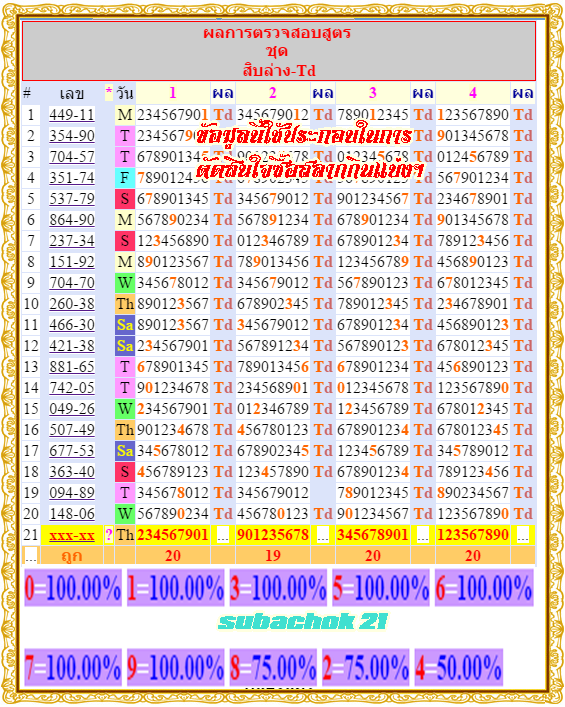Select the 3=100.00% statistic box
Image resolution: width=565 pixels, height=707 pixels.
tap(278, 588)
